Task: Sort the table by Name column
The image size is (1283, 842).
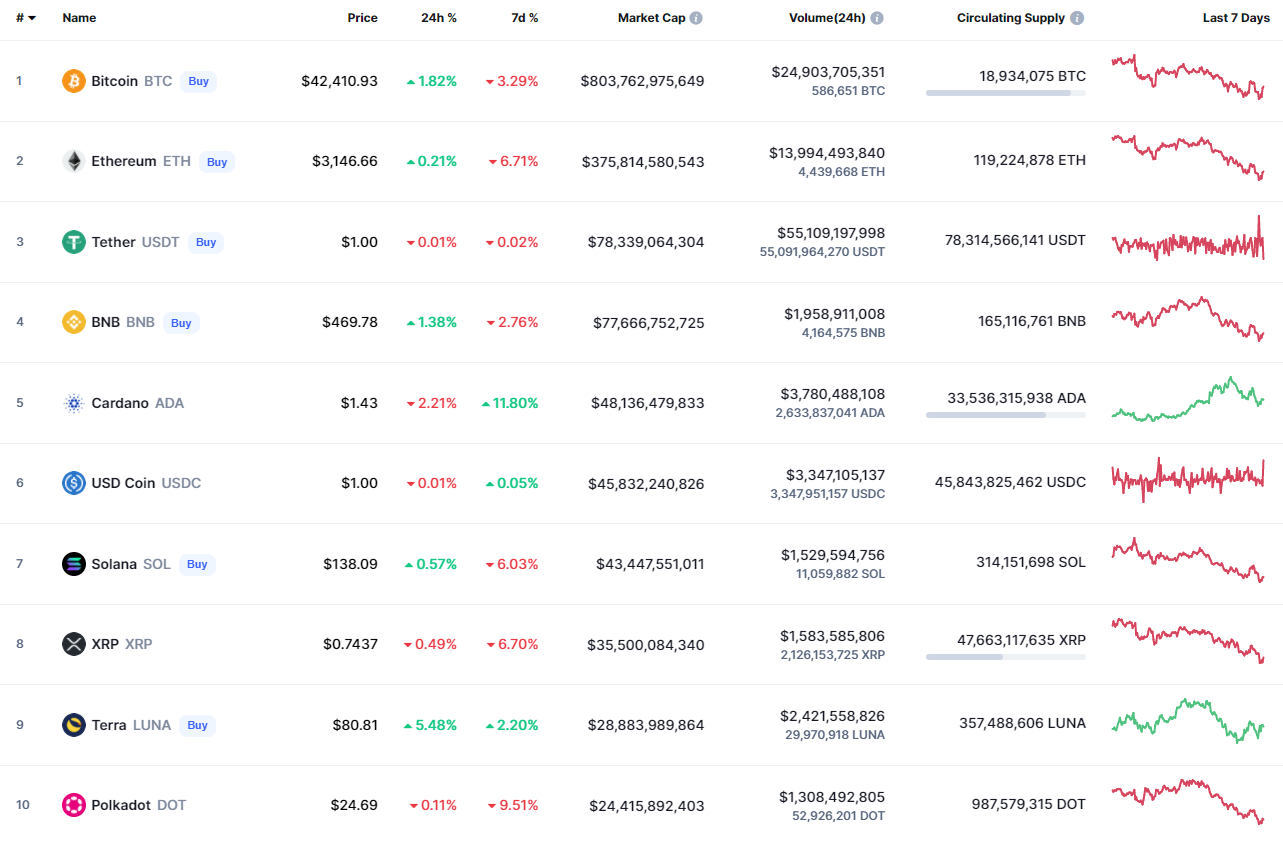Action: click(79, 18)
